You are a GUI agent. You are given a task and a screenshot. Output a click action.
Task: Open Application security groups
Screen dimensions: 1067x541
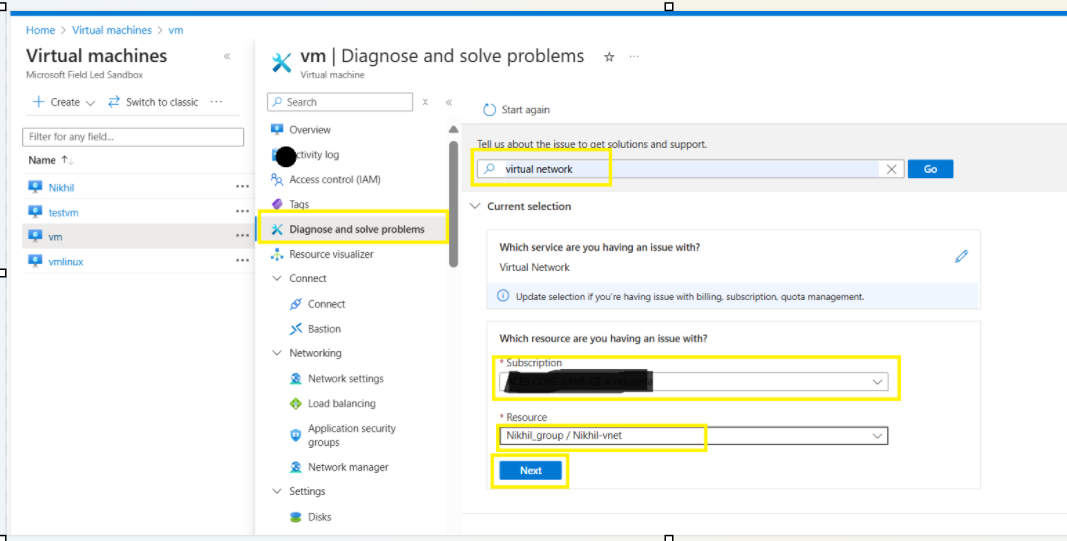351,435
